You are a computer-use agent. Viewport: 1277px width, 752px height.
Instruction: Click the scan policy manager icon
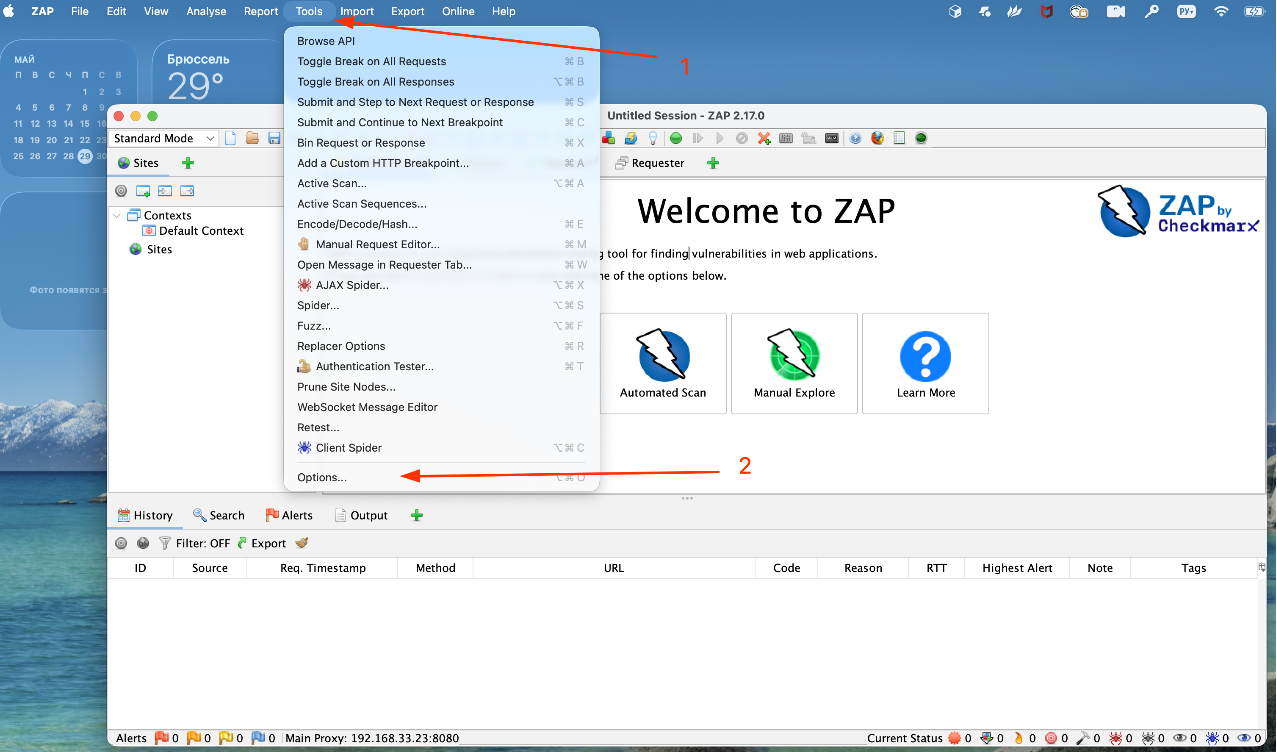point(786,138)
